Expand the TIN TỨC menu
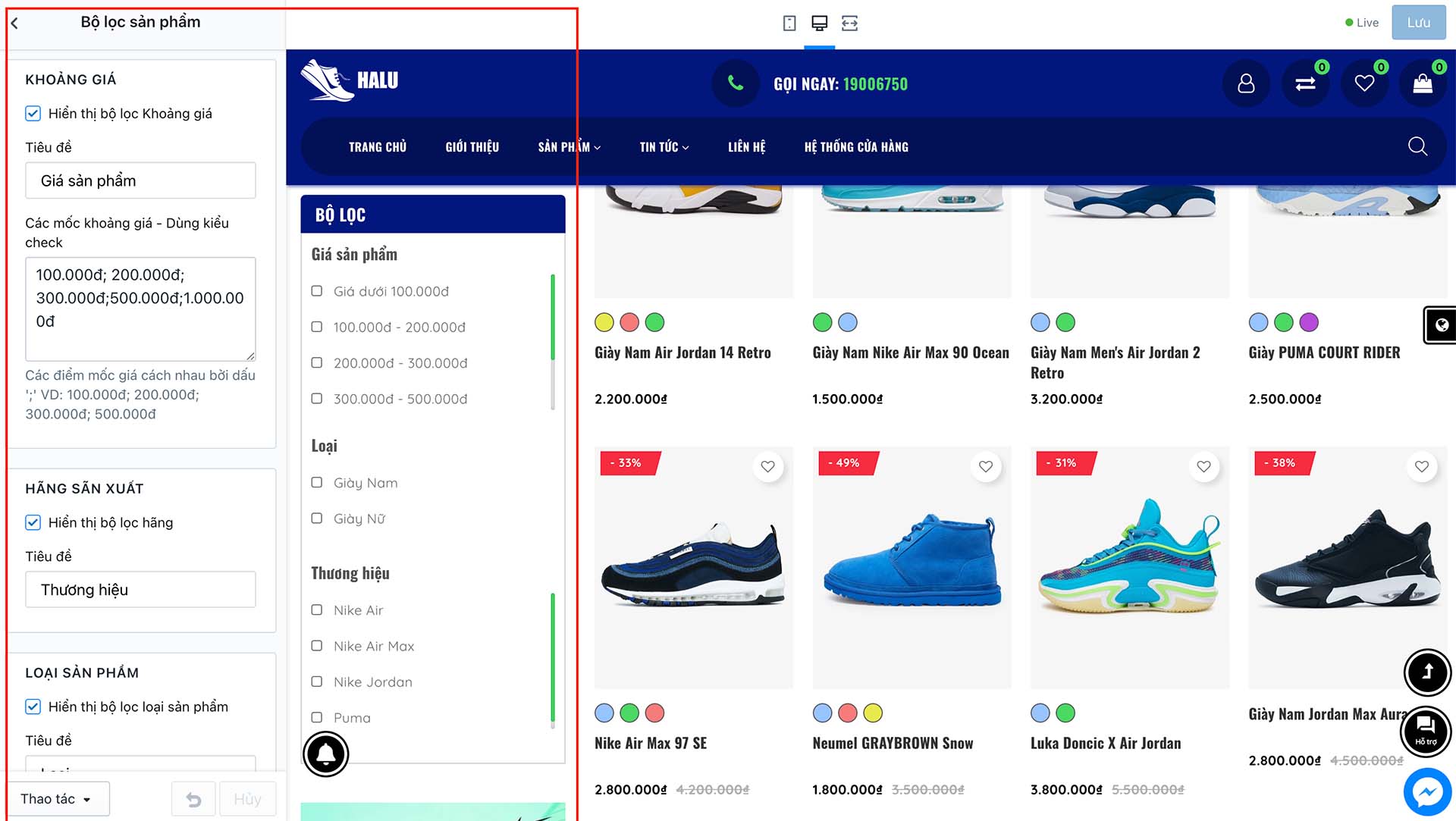 pyautogui.click(x=664, y=147)
